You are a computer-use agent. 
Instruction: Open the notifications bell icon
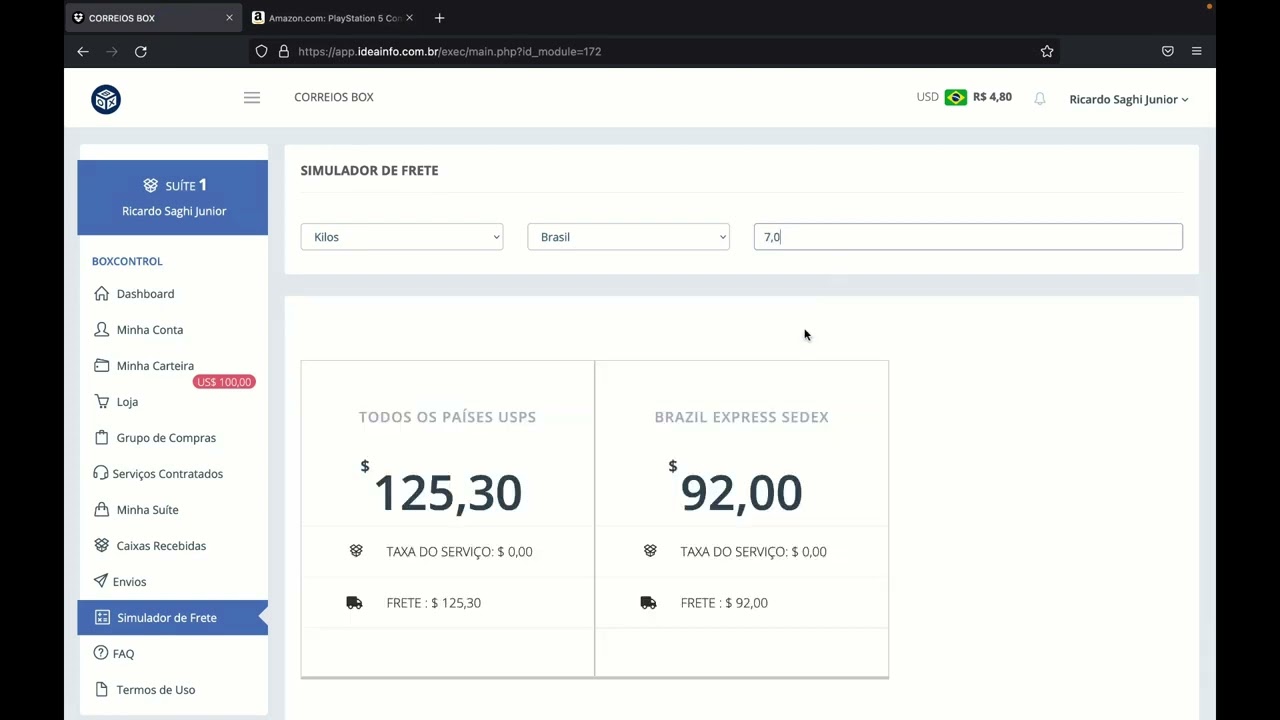(x=1040, y=99)
